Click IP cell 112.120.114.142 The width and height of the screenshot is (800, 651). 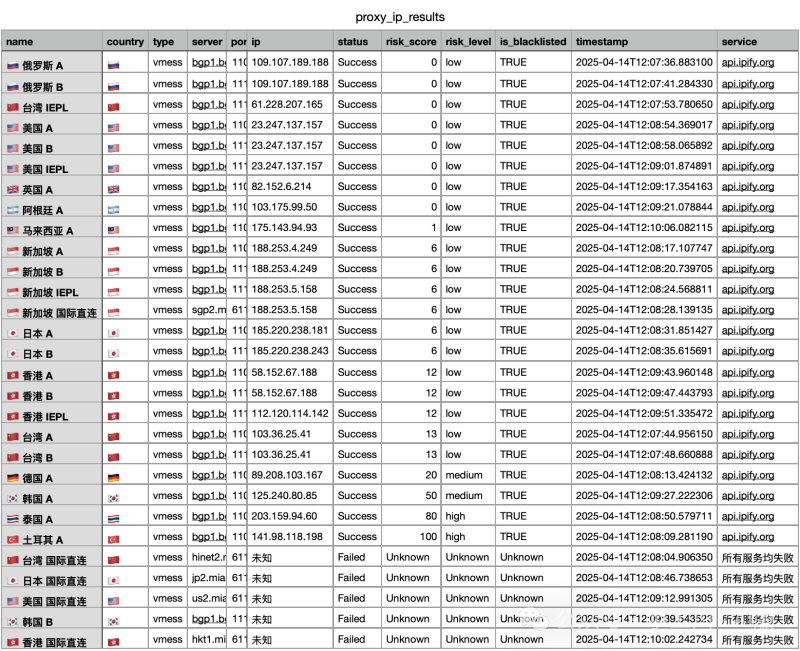(290, 413)
